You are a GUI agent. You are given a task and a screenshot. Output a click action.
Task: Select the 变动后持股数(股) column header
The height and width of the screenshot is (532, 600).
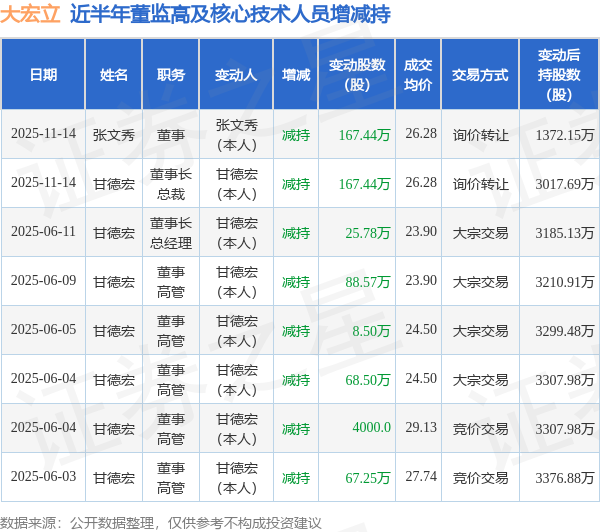pos(559,75)
